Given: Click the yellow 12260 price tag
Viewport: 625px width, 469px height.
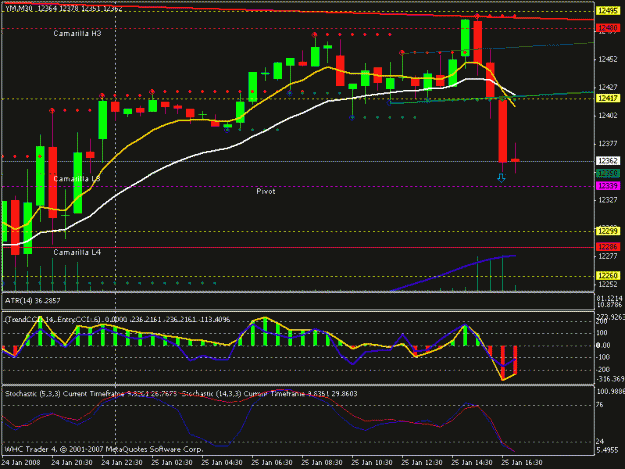Looking at the screenshot, I should click(x=608, y=275).
